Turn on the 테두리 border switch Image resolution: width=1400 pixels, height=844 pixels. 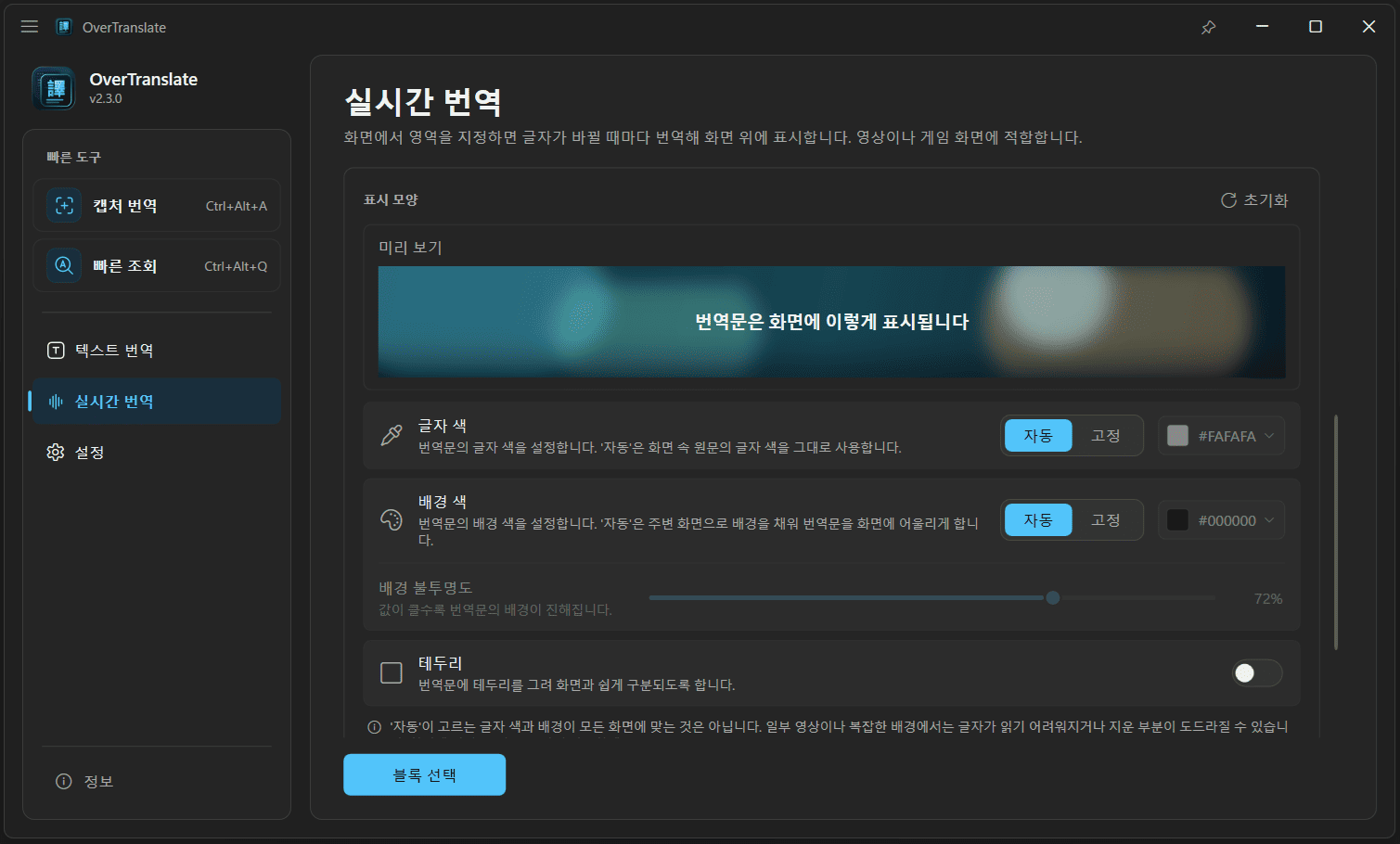(x=1257, y=673)
